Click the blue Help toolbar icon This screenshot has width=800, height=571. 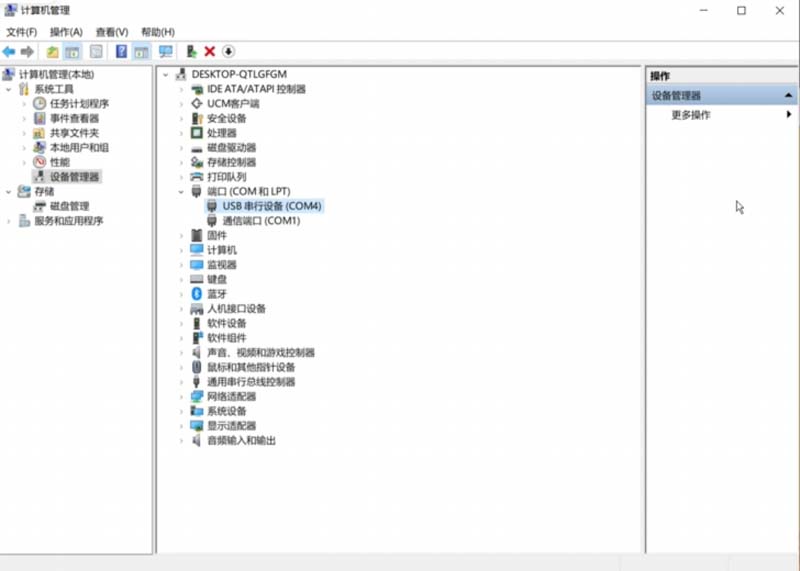[x=121, y=52]
